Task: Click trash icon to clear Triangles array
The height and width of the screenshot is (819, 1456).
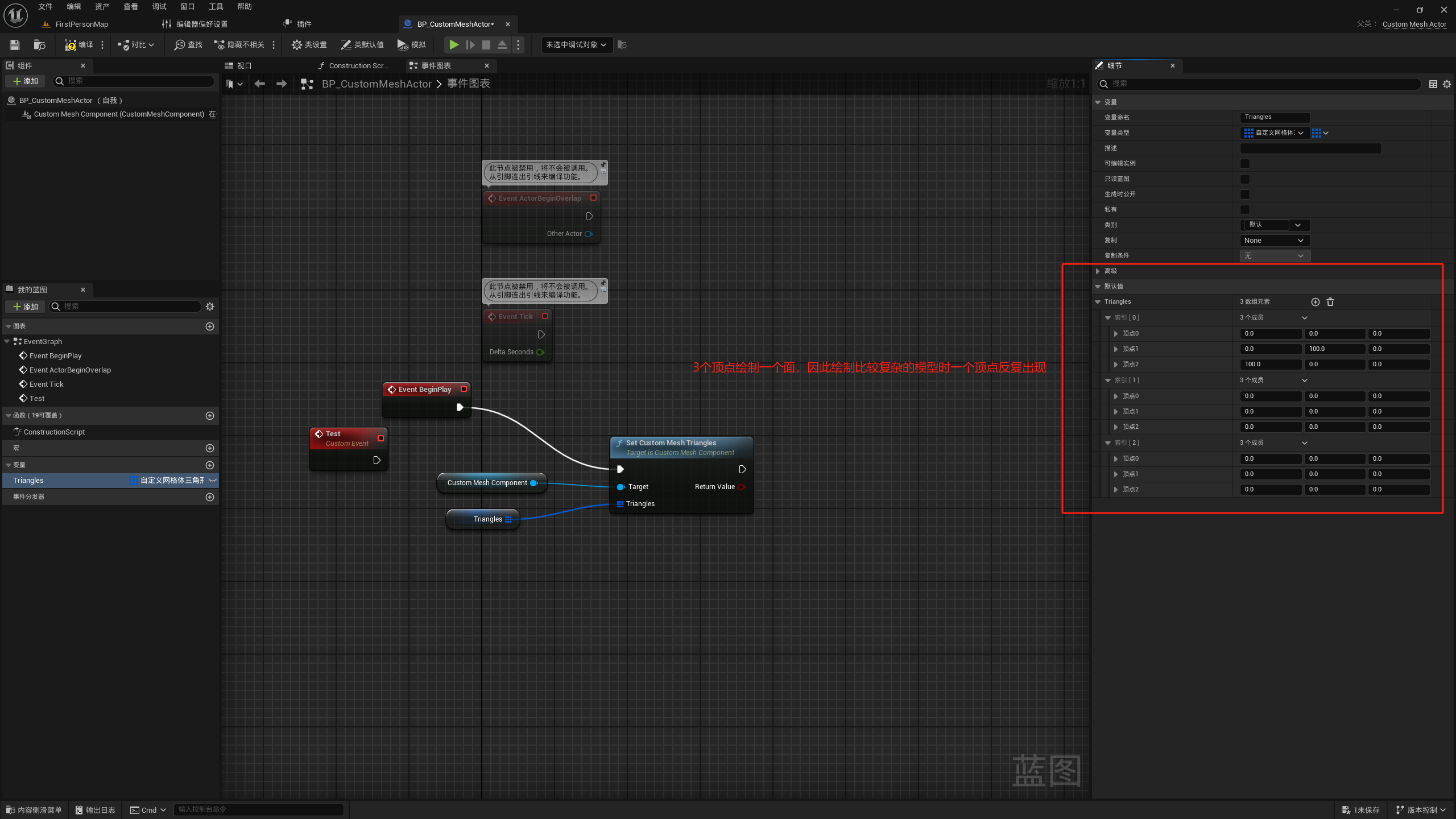Action: click(1330, 302)
